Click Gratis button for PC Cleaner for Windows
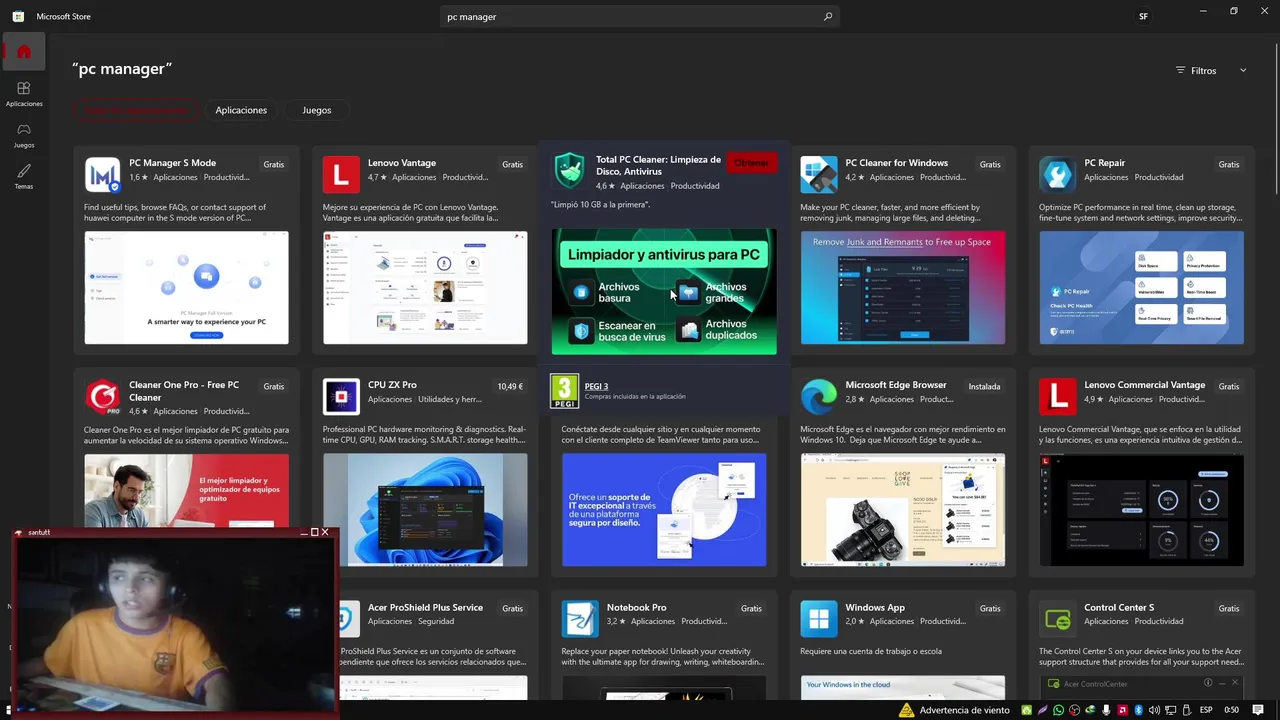This screenshot has width=1280, height=720. [x=990, y=164]
